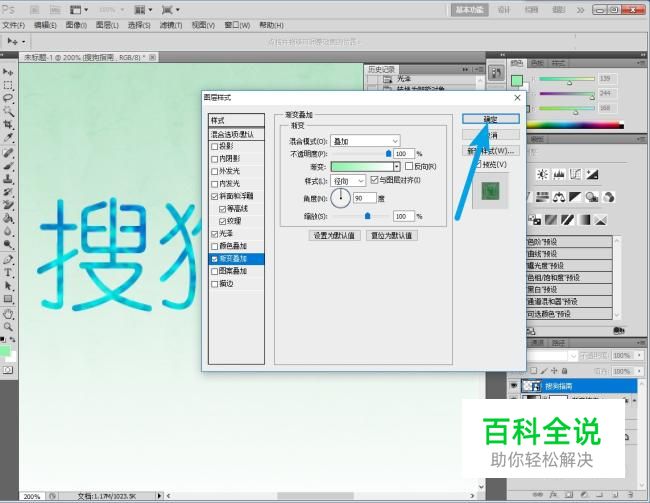The height and width of the screenshot is (503, 650).
Task: Enable the 内发光 (Inner Glow) checkbox
Action: click(x=215, y=184)
